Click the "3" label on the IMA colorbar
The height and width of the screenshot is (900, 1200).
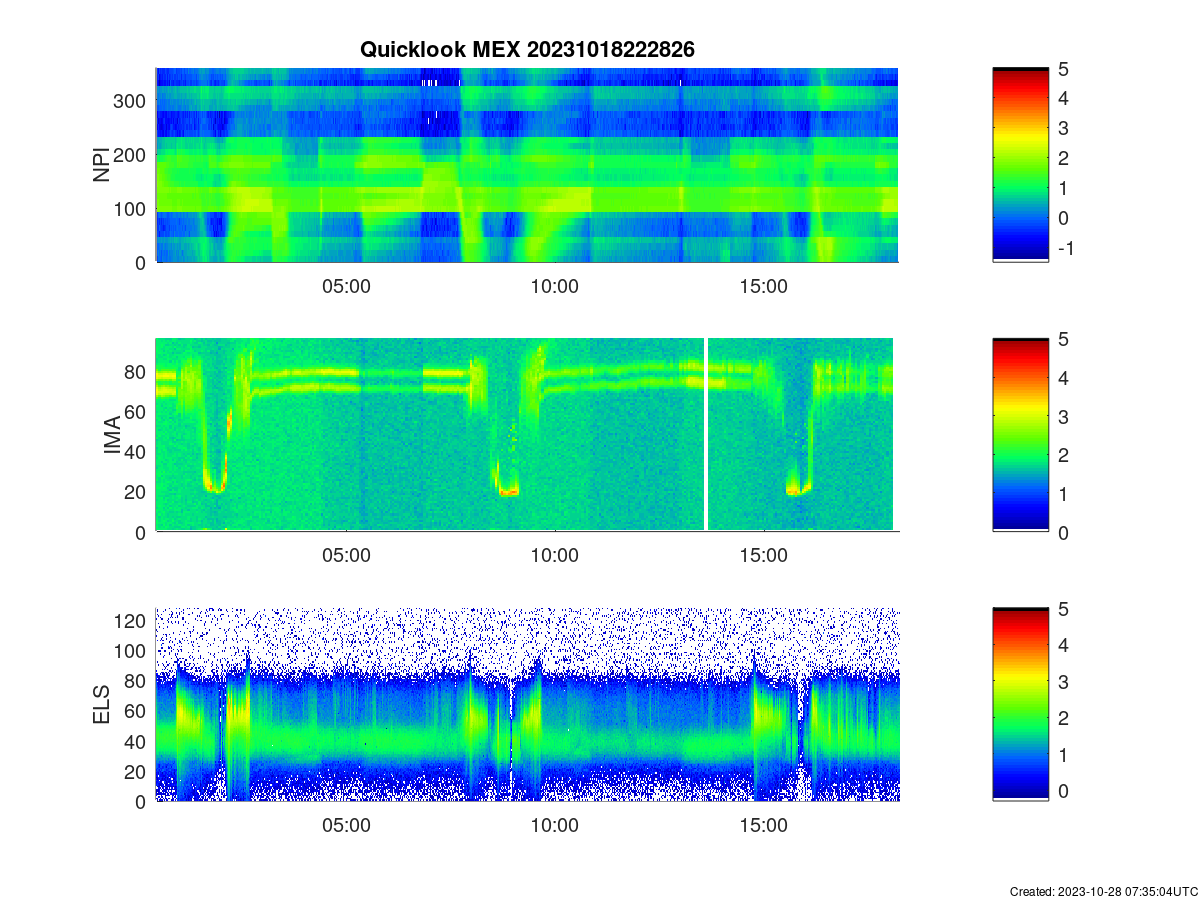pos(1063,416)
